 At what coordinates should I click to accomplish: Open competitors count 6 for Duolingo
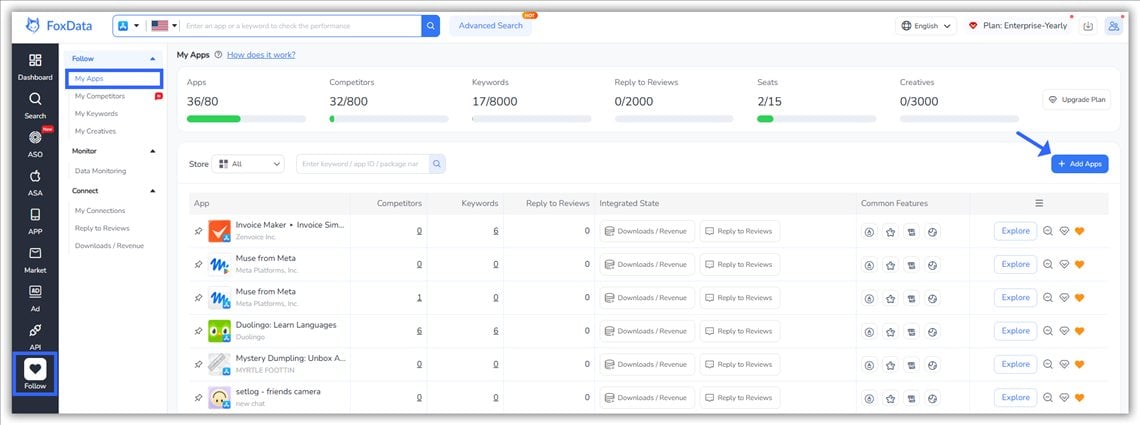[420, 331]
